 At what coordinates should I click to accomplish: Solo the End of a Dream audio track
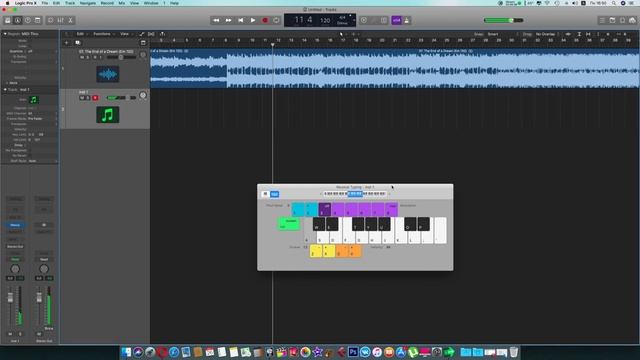[88, 57]
